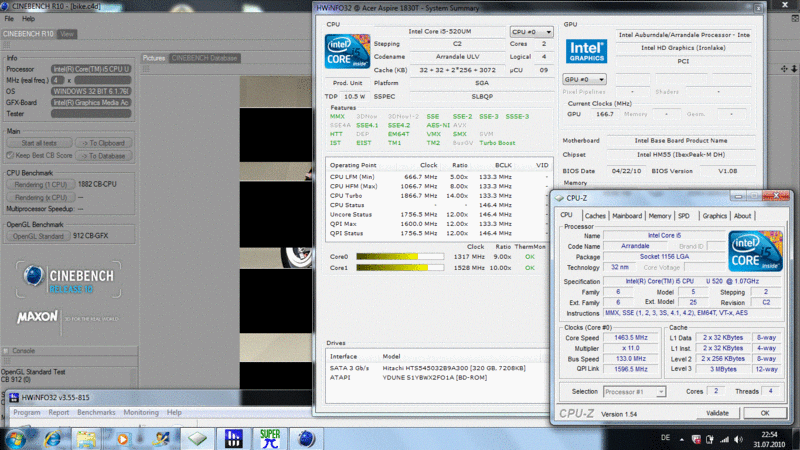Click the Intel Graphics logo in HWiNFO32
800x450 pixels.
(x=586, y=51)
